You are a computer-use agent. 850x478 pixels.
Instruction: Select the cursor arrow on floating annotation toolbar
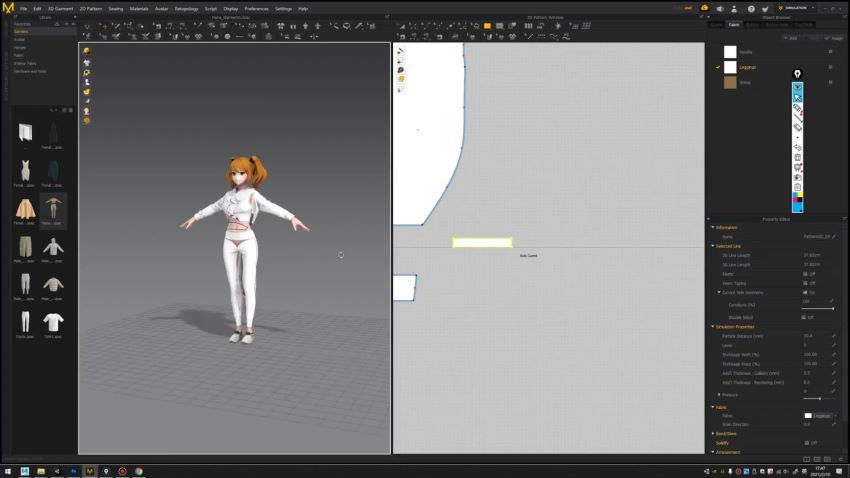click(x=797, y=98)
